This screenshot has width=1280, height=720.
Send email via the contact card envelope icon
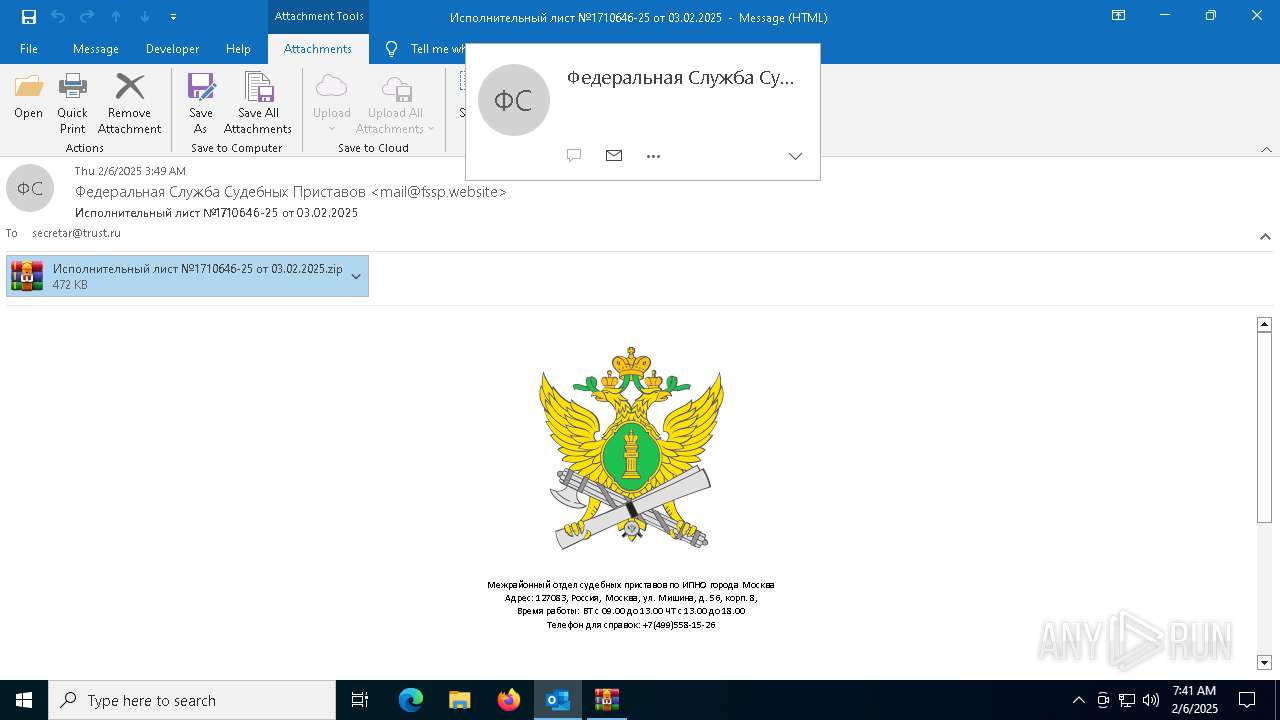pos(614,156)
